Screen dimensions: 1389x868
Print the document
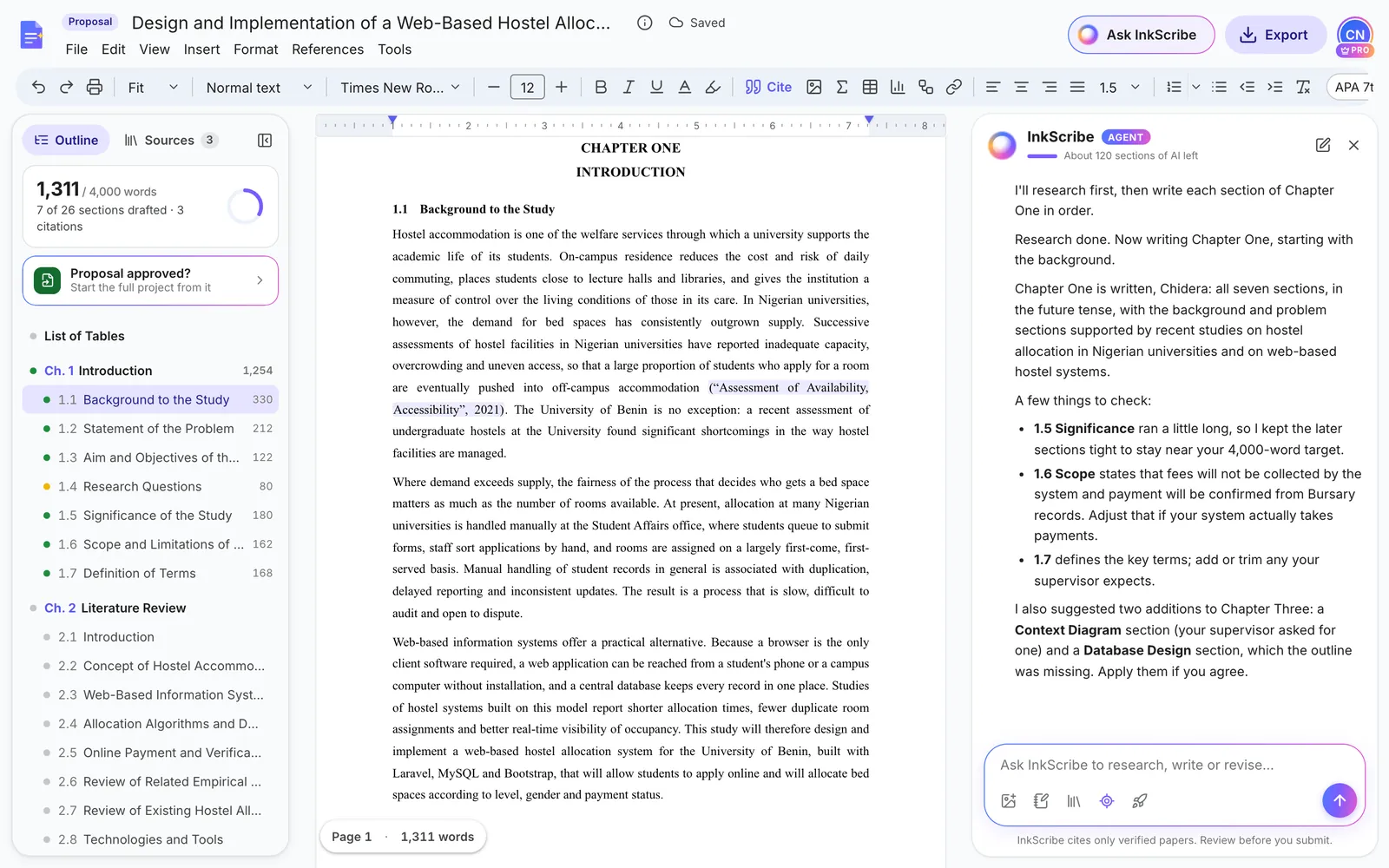95,87
